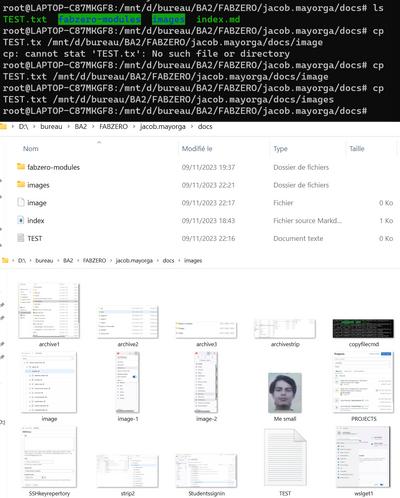Select the Me small photo thumbnail
This screenshot has width=400, height=498.
tap(285, 393)
